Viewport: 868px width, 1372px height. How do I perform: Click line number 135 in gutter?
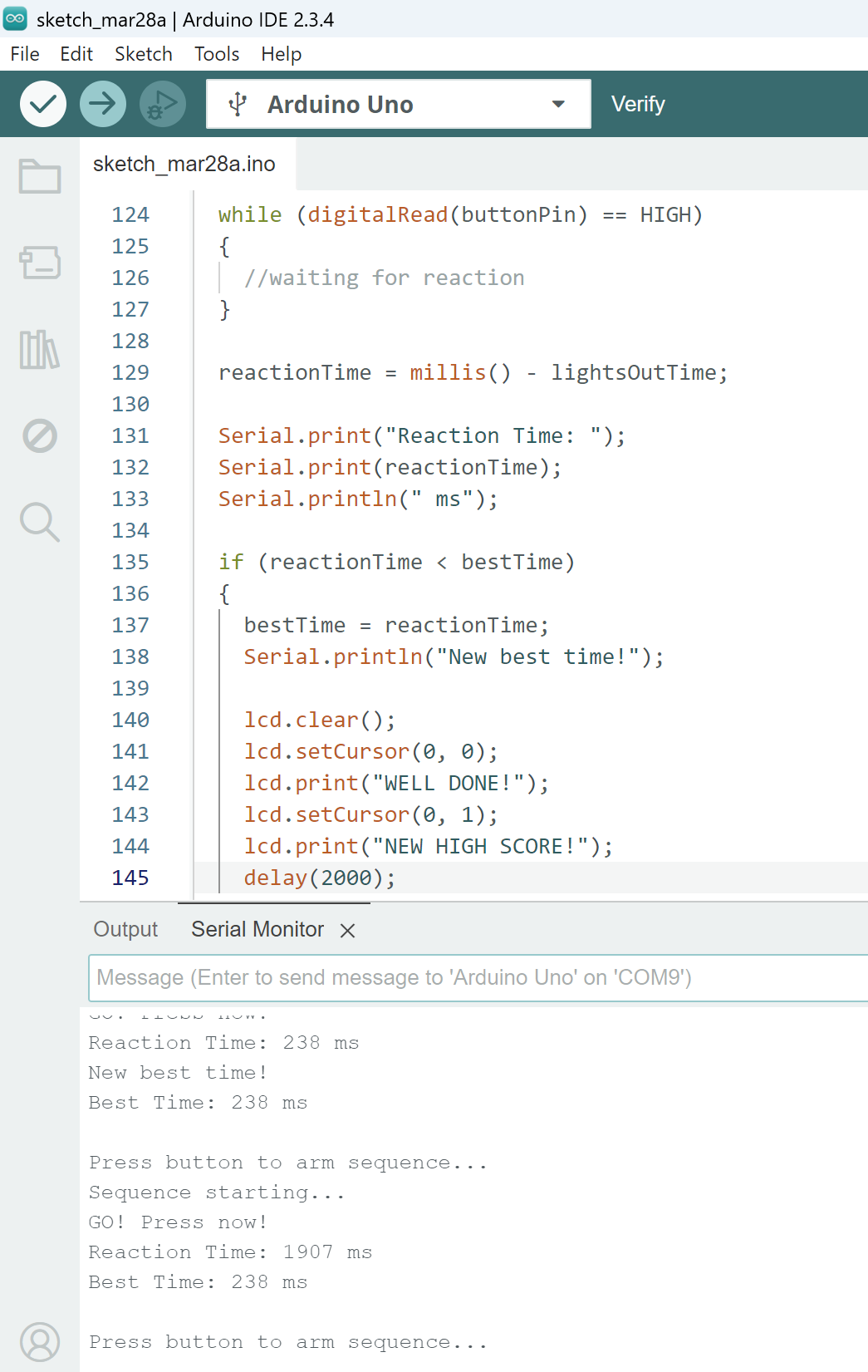pos(130,562)
